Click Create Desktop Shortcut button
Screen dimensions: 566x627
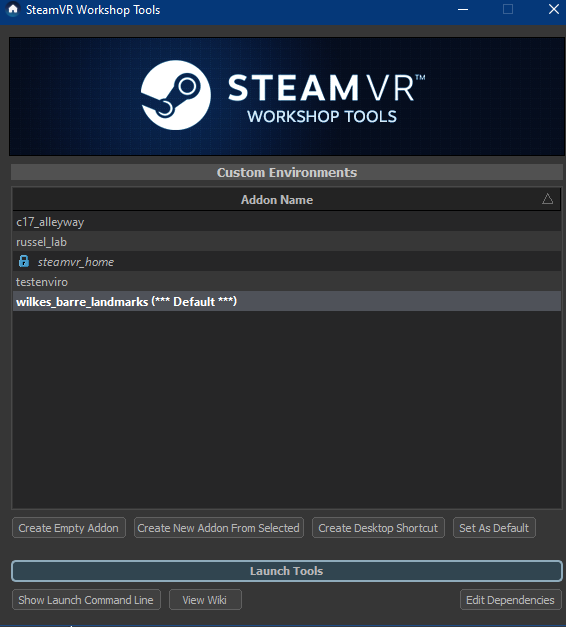(378, 528)
